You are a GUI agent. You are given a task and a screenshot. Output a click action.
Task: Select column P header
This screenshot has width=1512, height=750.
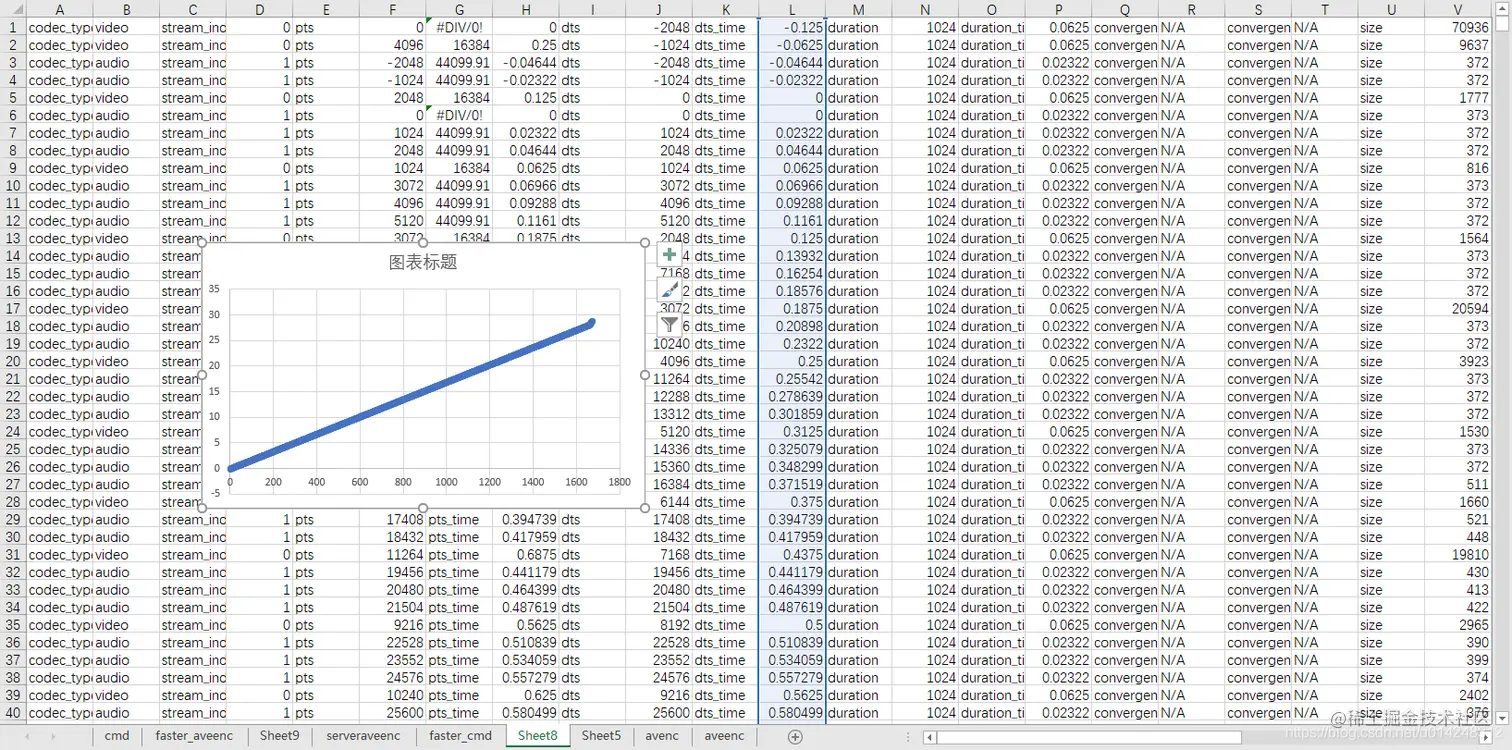point(1058,9)
